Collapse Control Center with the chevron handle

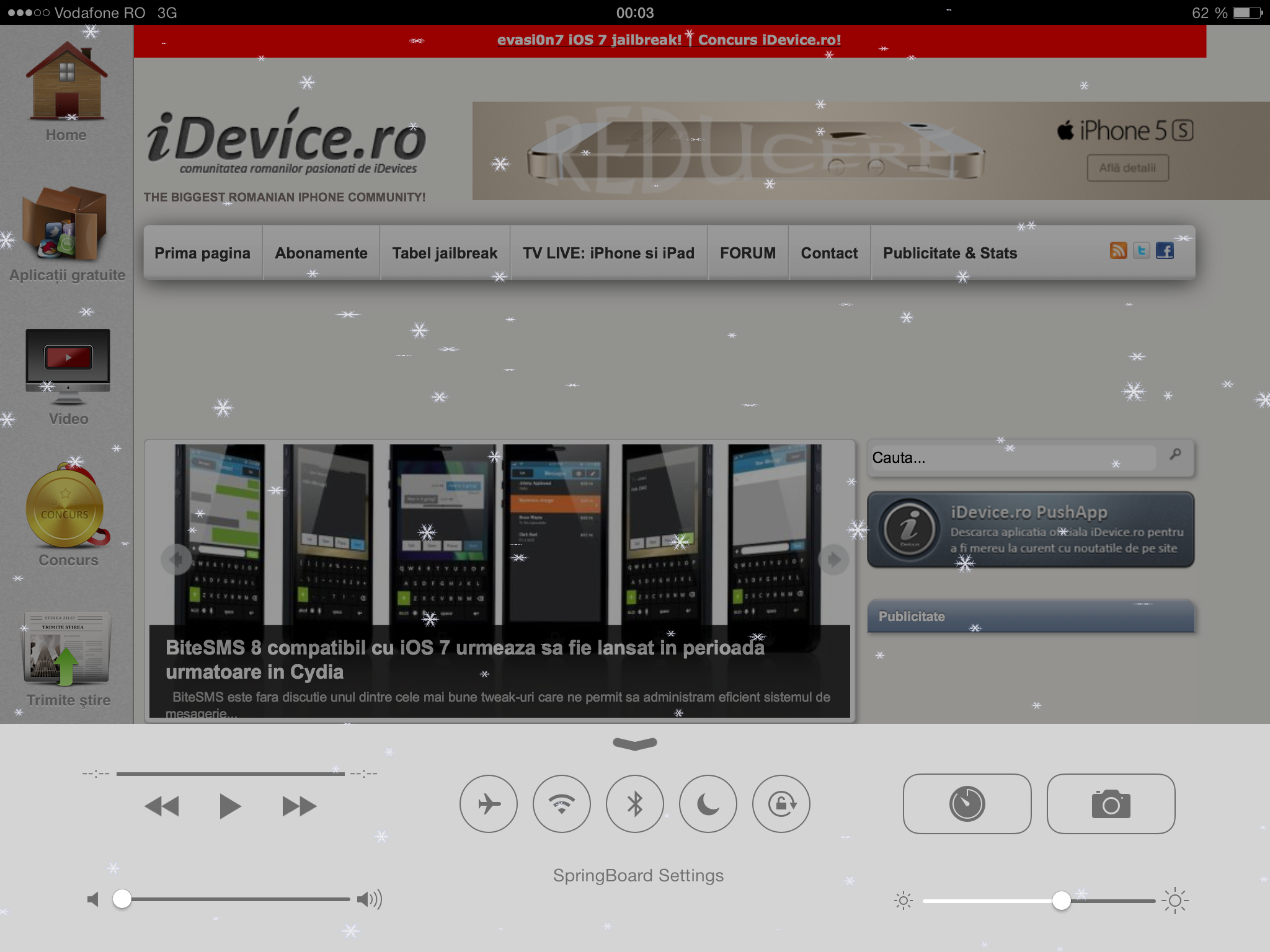pos(635,743)
